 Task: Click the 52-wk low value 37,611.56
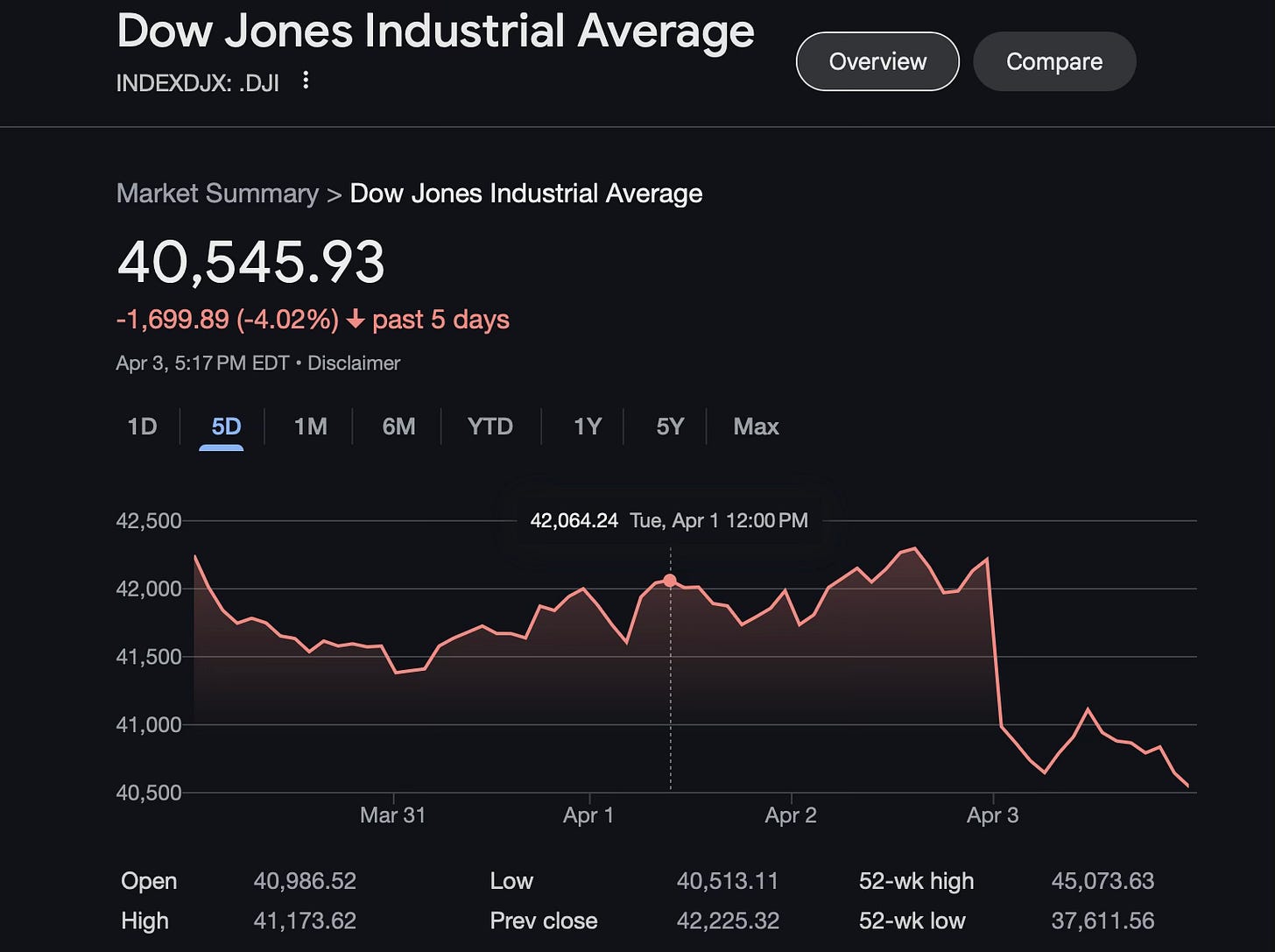pos(1102,921)
